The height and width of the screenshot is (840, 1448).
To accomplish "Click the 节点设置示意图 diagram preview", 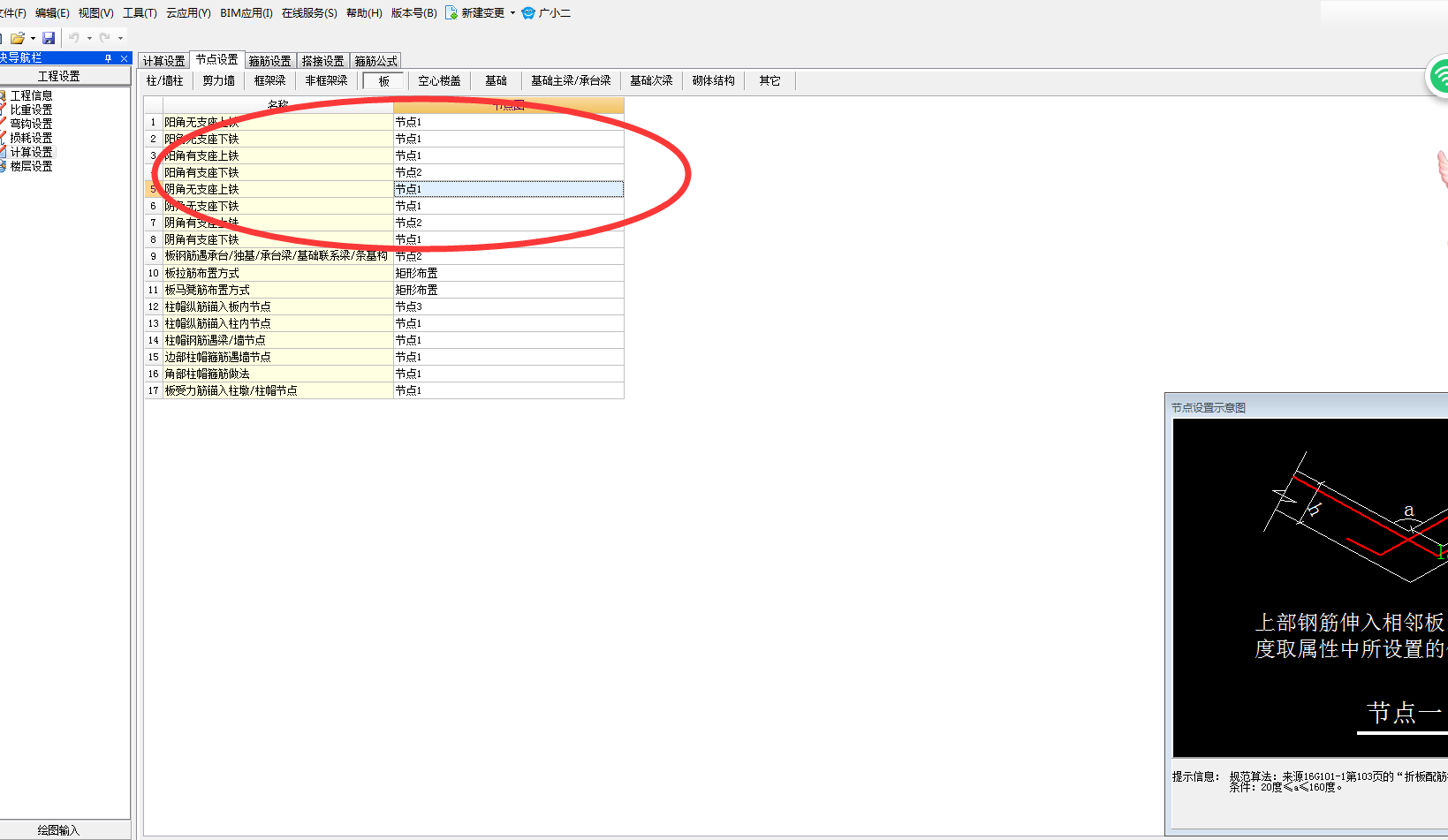I will click(1310, 587).
